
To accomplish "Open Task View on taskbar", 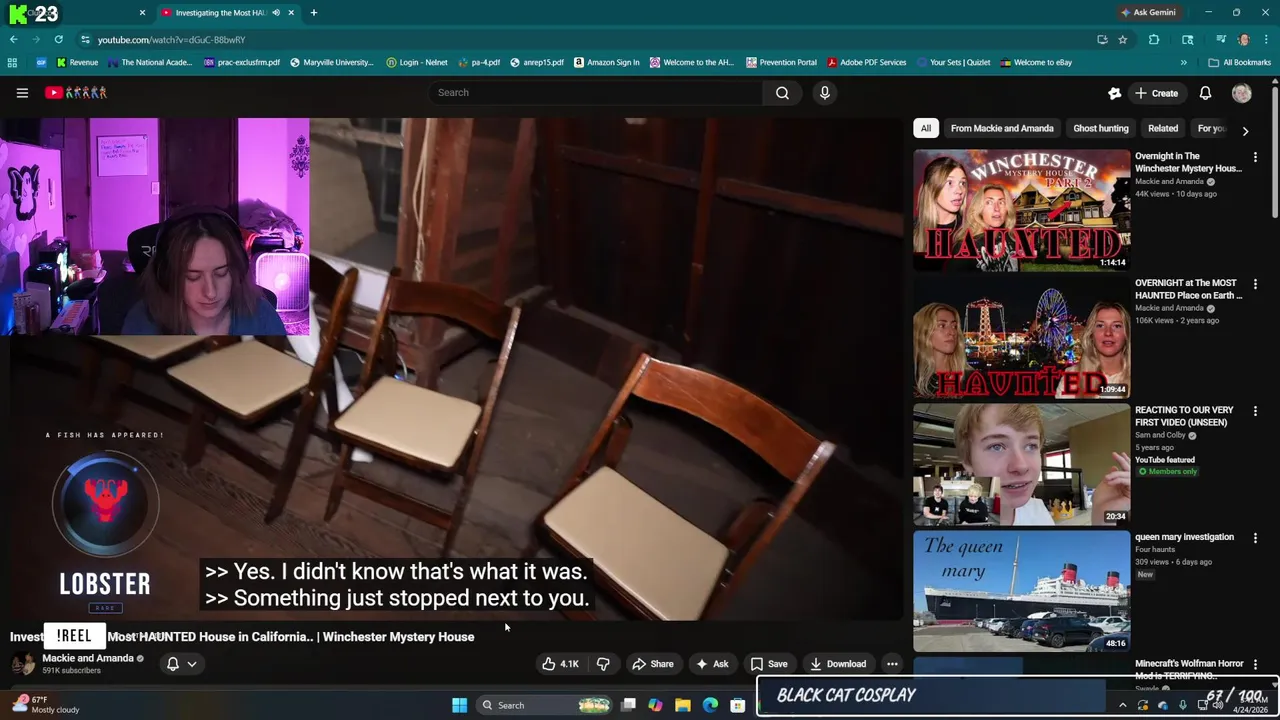I will 628,705.
